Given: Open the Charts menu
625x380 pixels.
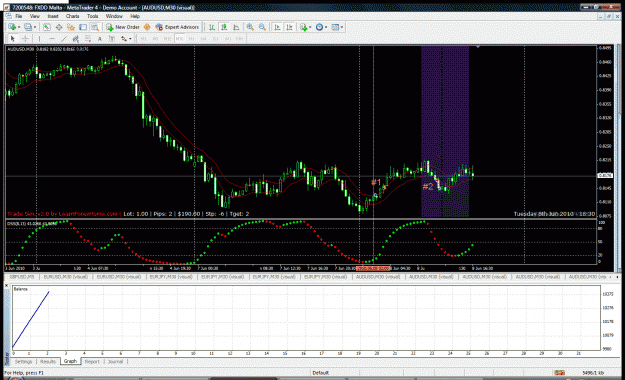Looking at the screenshot, I should click(73, 16).
